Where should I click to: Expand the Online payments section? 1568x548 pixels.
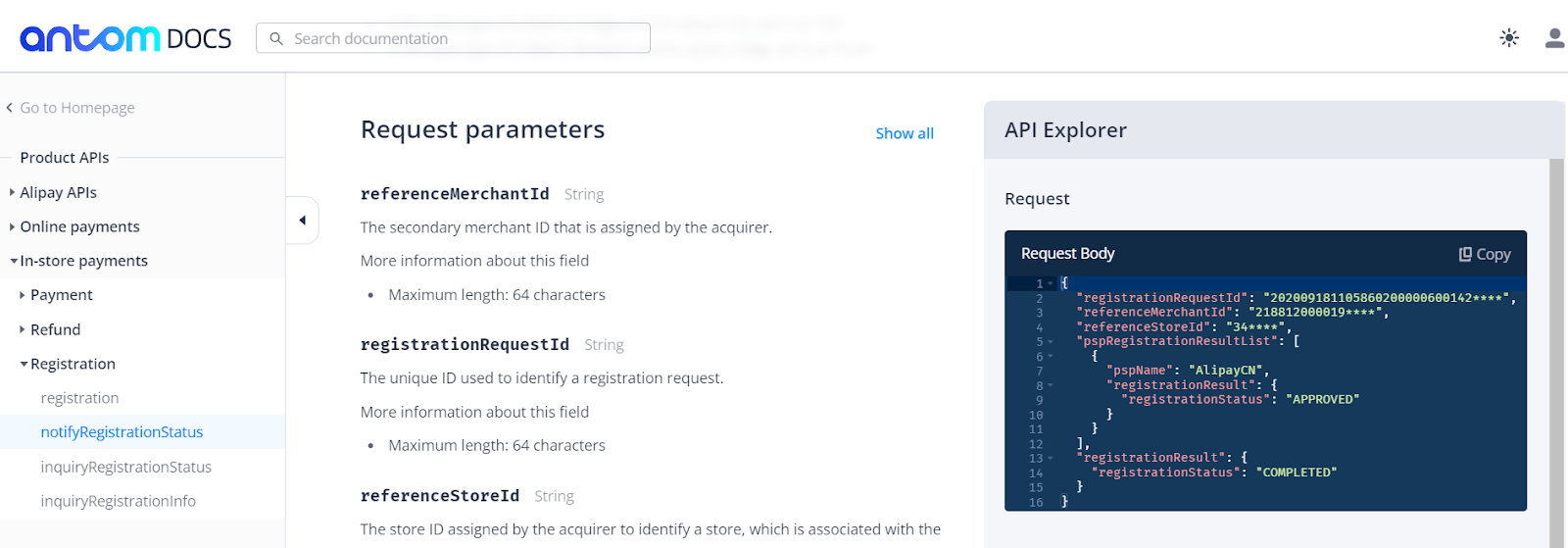click(12, 226)
